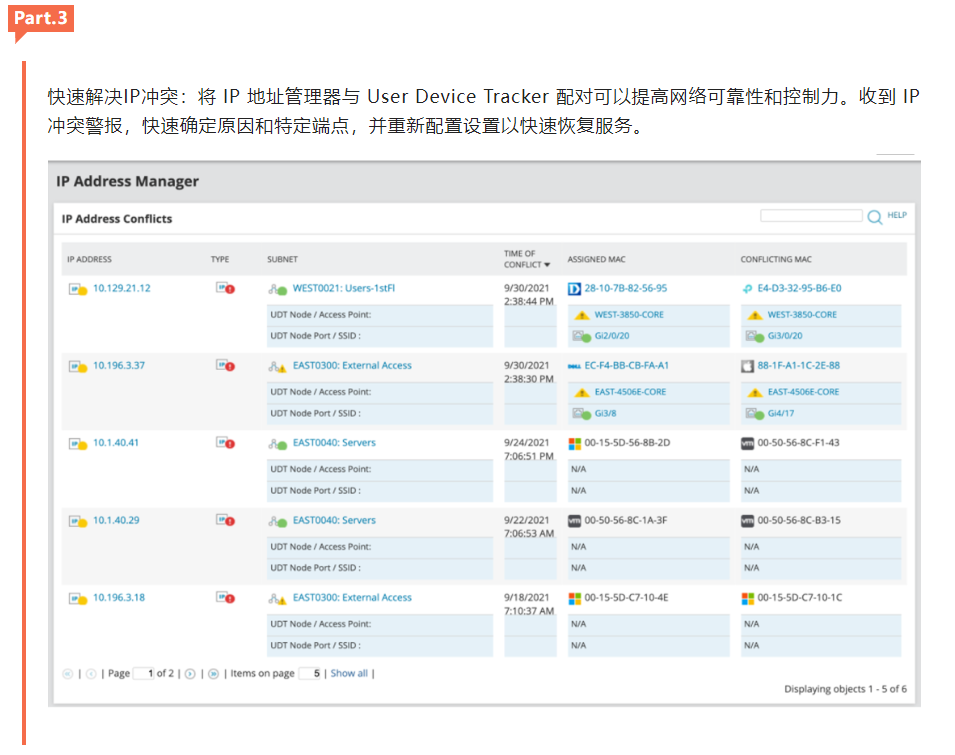Focus the IP Address Conflicts search field
Viewport: 955px width, 755px height.
[x=811, y=216]
